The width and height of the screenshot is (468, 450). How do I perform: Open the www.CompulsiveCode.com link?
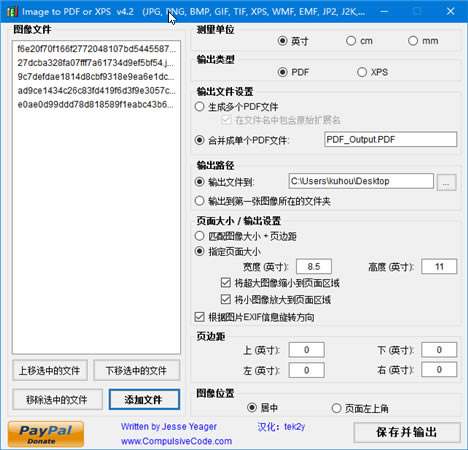tap(176, 441)
